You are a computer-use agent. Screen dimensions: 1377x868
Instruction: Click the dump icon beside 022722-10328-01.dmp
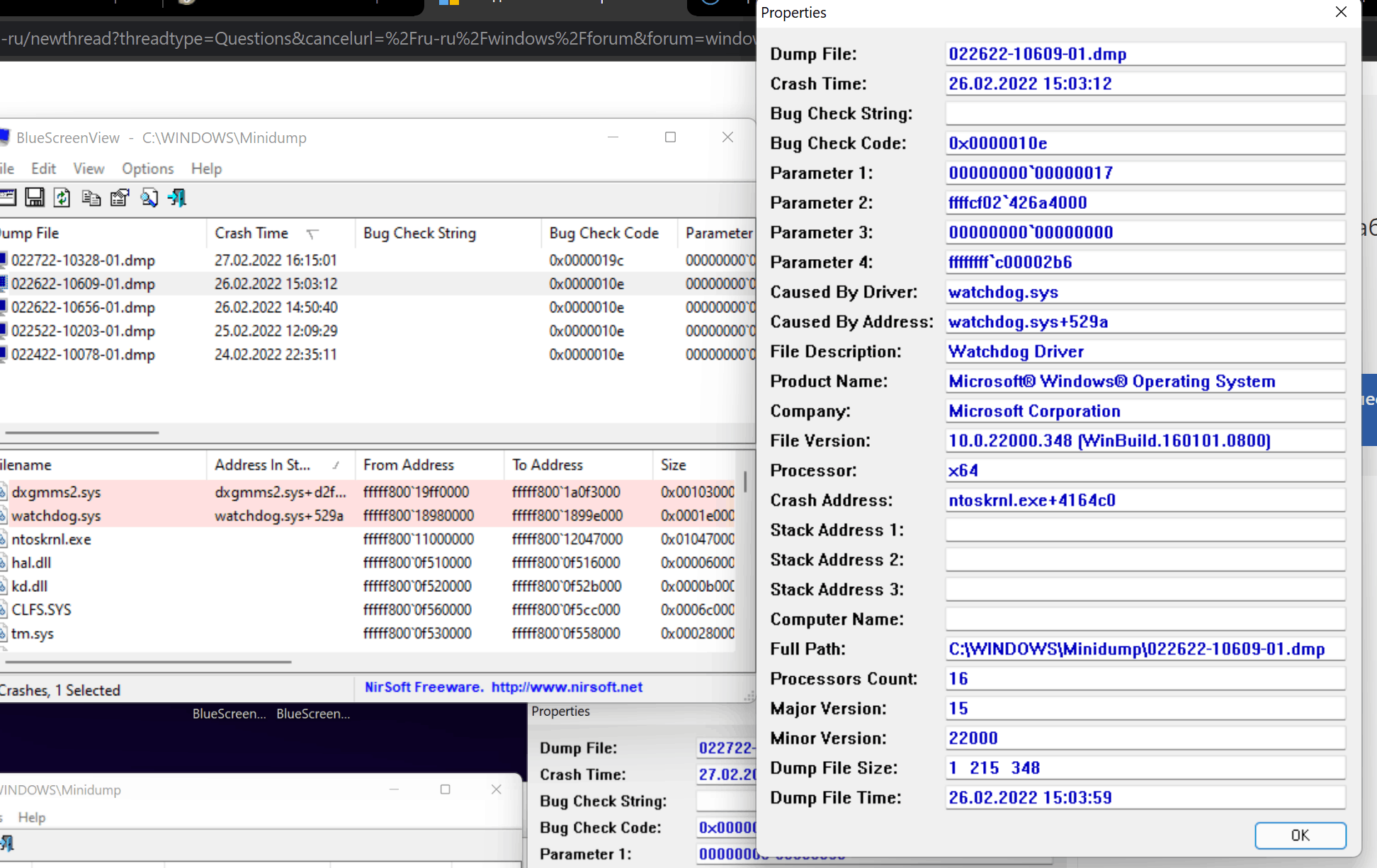coord(4,260)
